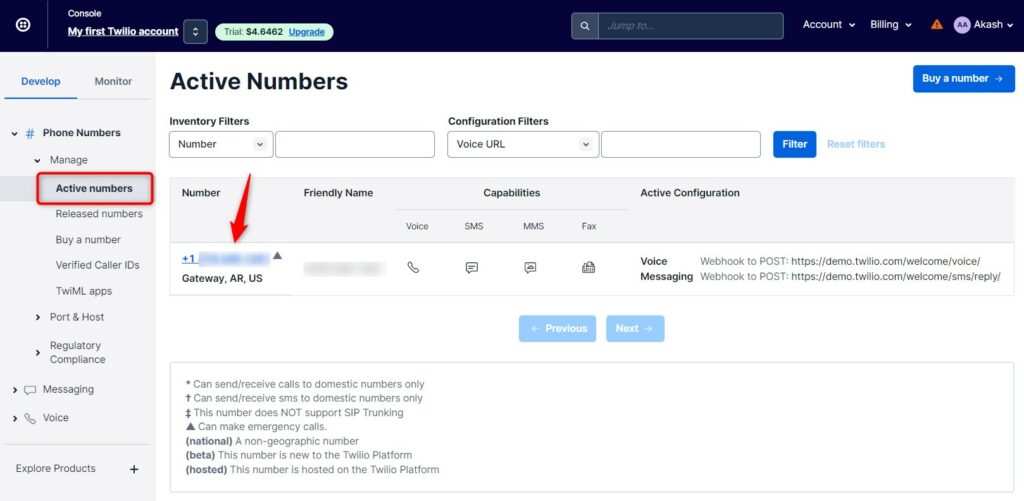Viewport: 1024px width, 501px height.
Task: Click the emergency calls triangle icon by number
Action: tap(278, 255)
